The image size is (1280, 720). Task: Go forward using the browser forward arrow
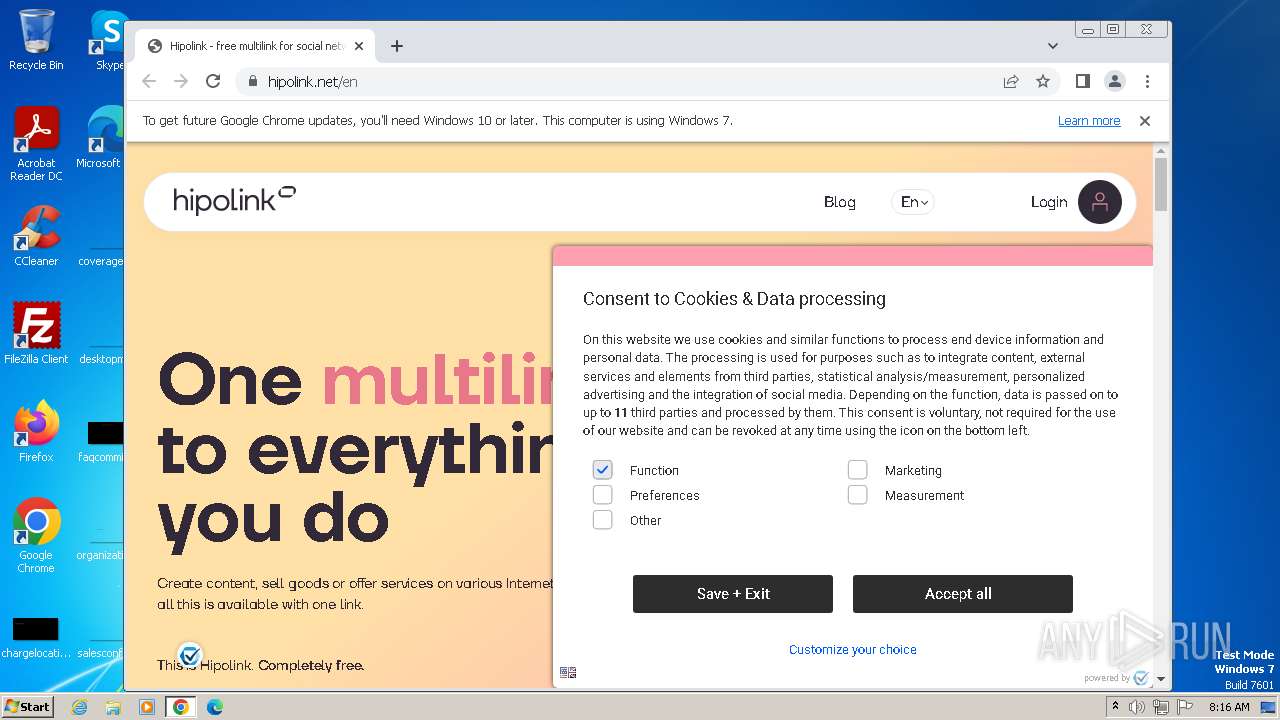pos(181,81)
